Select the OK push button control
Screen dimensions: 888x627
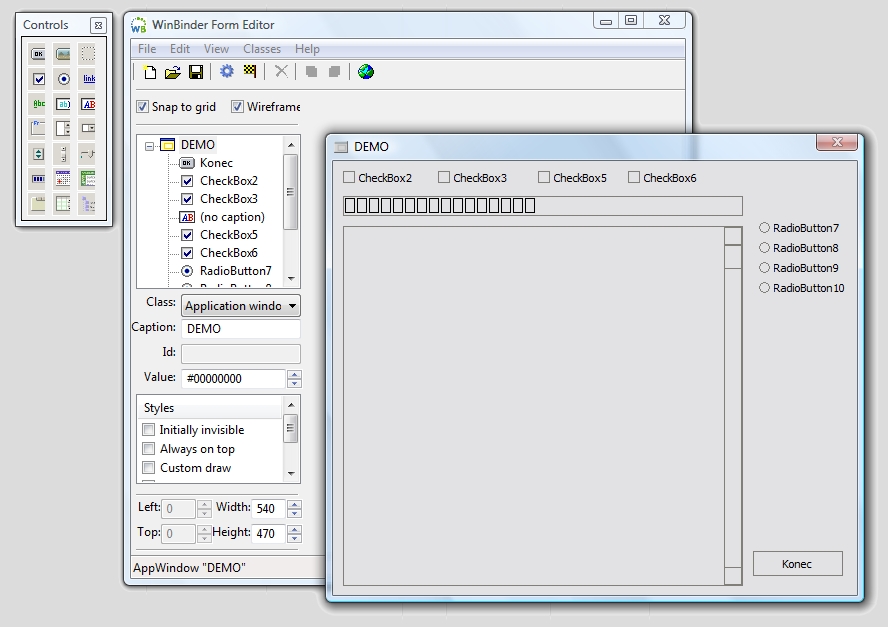pos(38,54)
